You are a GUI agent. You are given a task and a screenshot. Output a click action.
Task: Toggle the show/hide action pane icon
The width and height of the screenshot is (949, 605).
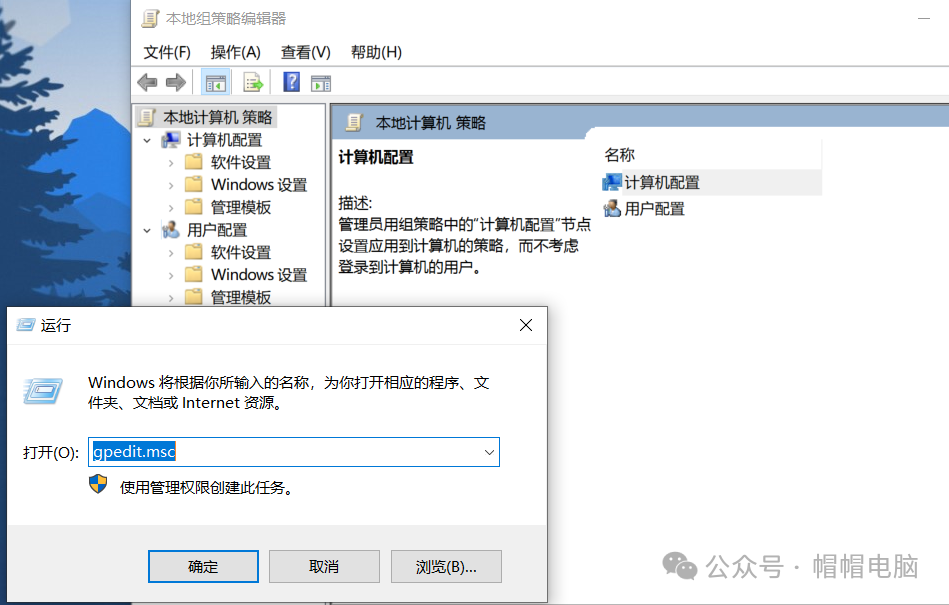(320, 82)
